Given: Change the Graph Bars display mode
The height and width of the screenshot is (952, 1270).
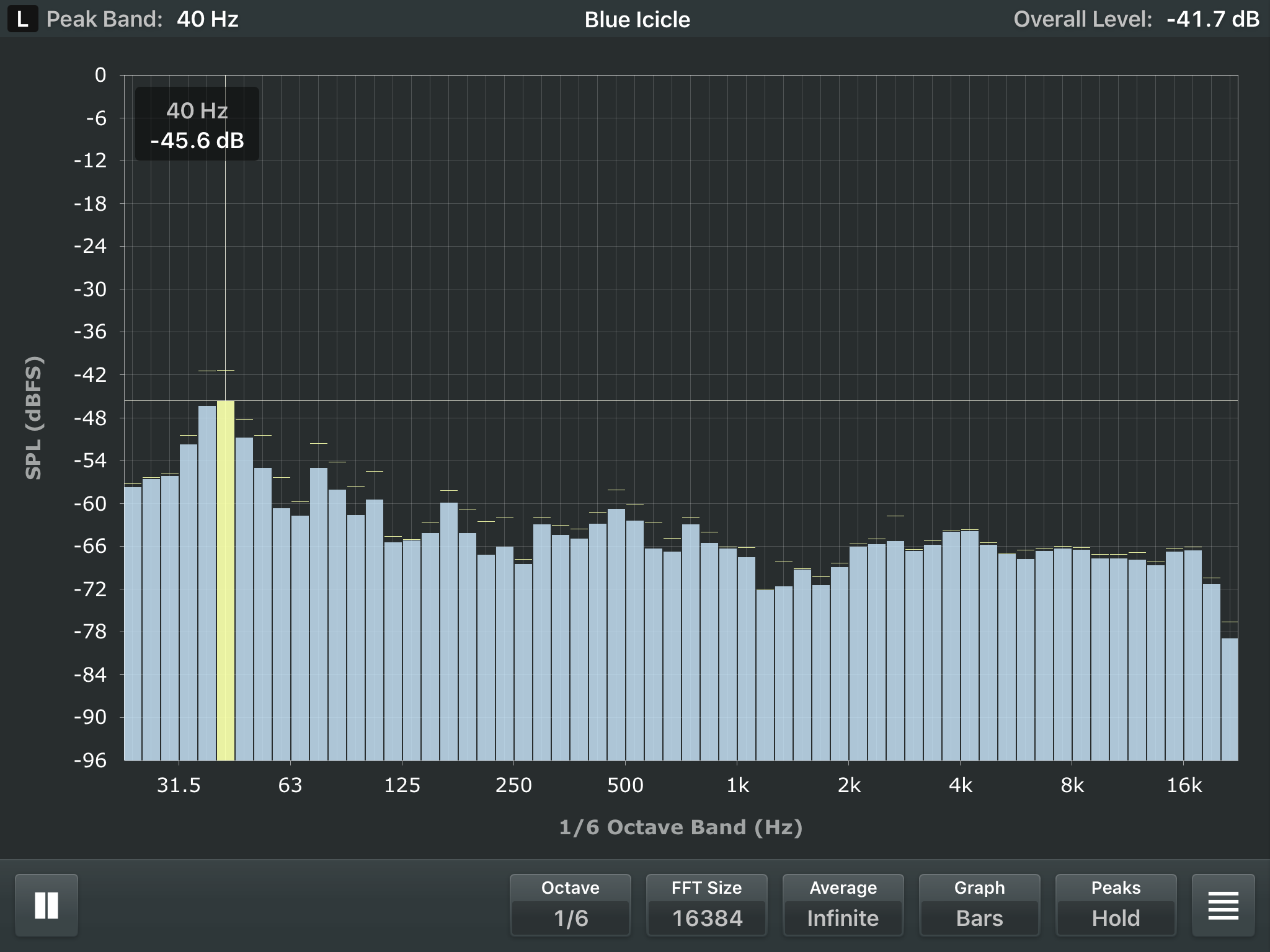Looking at the screenshot, I should [x=979, y=905].
